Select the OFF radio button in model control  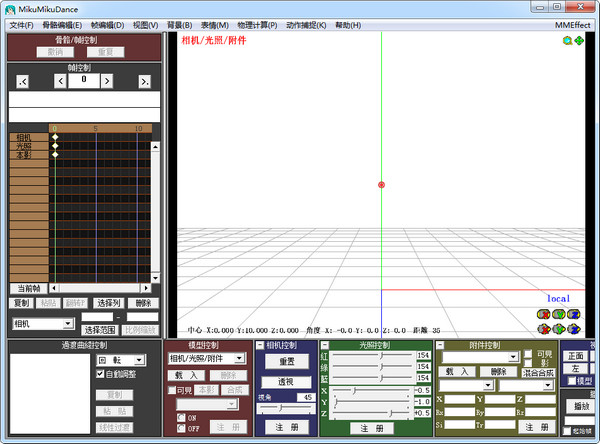coord(180,427)
